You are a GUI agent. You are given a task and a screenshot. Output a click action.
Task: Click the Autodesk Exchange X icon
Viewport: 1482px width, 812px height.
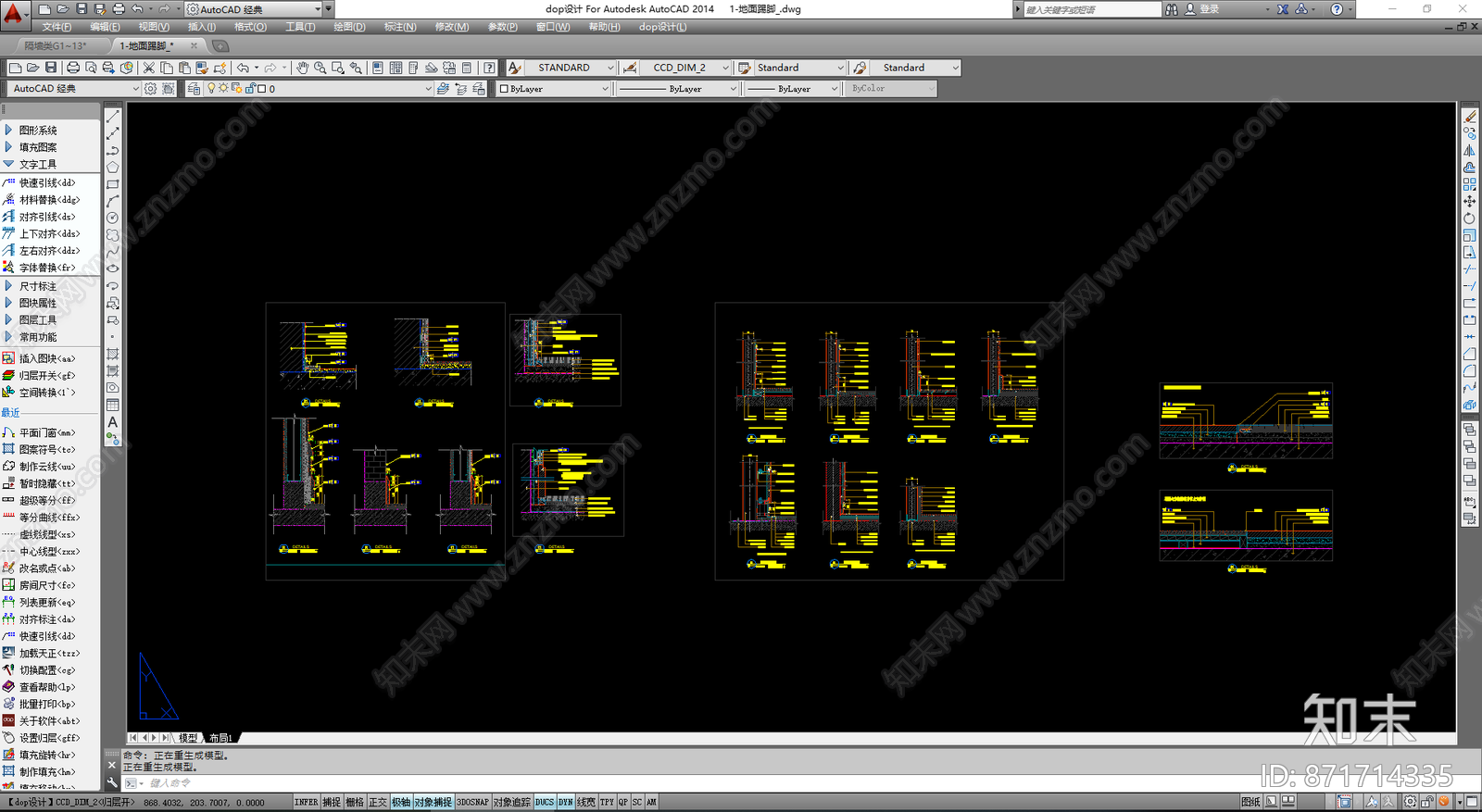1283,9
